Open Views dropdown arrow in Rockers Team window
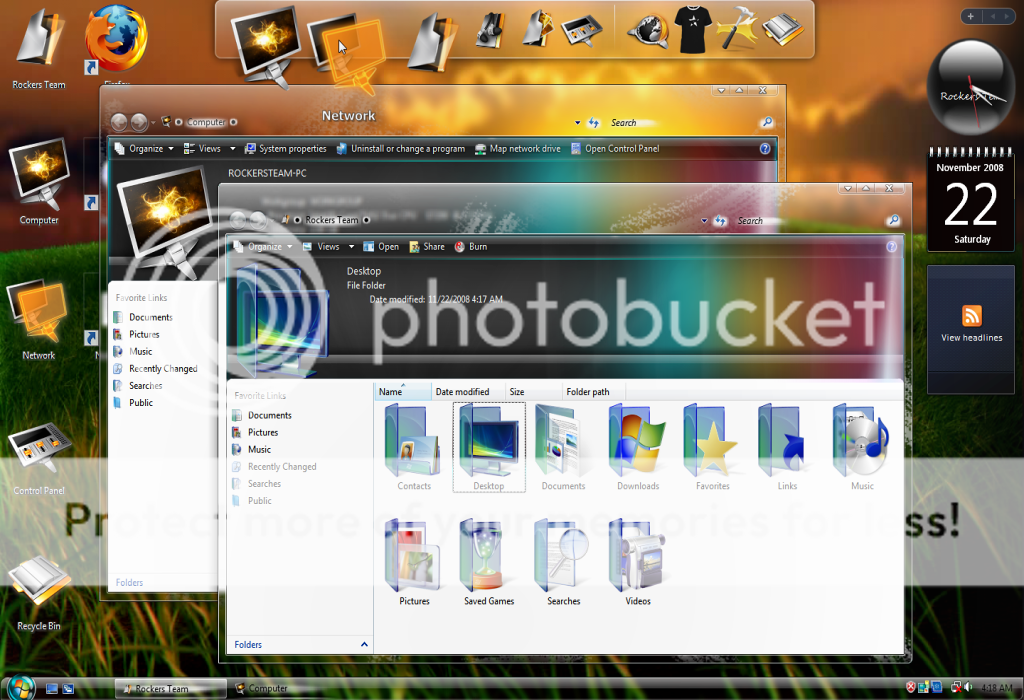This screenshot has height=700, width=1024. click(x=351, y=247)
